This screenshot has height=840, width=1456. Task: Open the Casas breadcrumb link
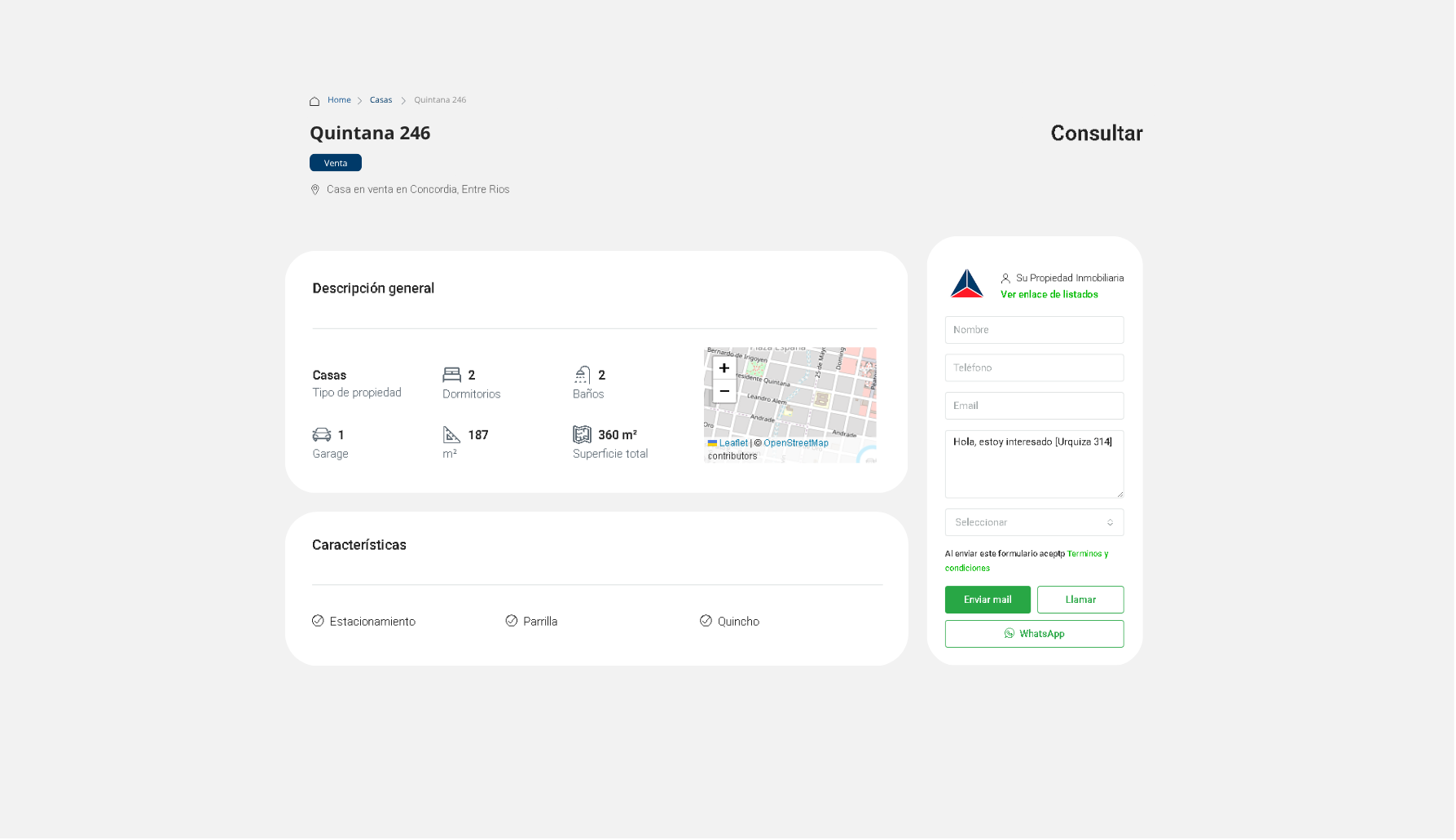(x=380, y=100)
